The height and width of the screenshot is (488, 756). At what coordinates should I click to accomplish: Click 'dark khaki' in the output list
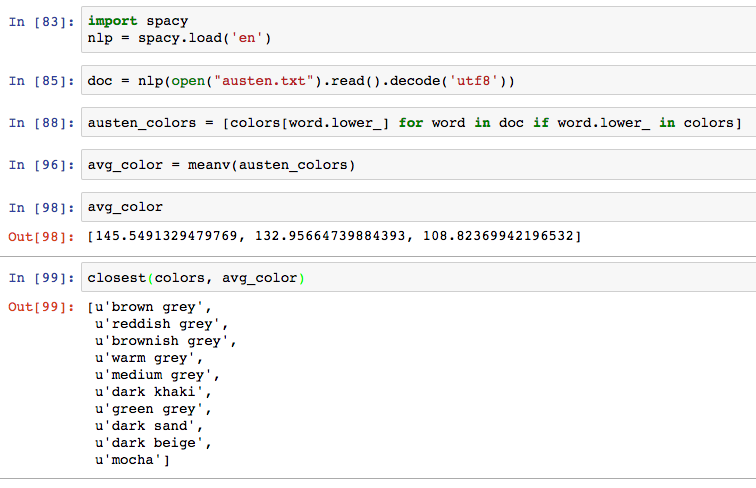coord(153,392)
